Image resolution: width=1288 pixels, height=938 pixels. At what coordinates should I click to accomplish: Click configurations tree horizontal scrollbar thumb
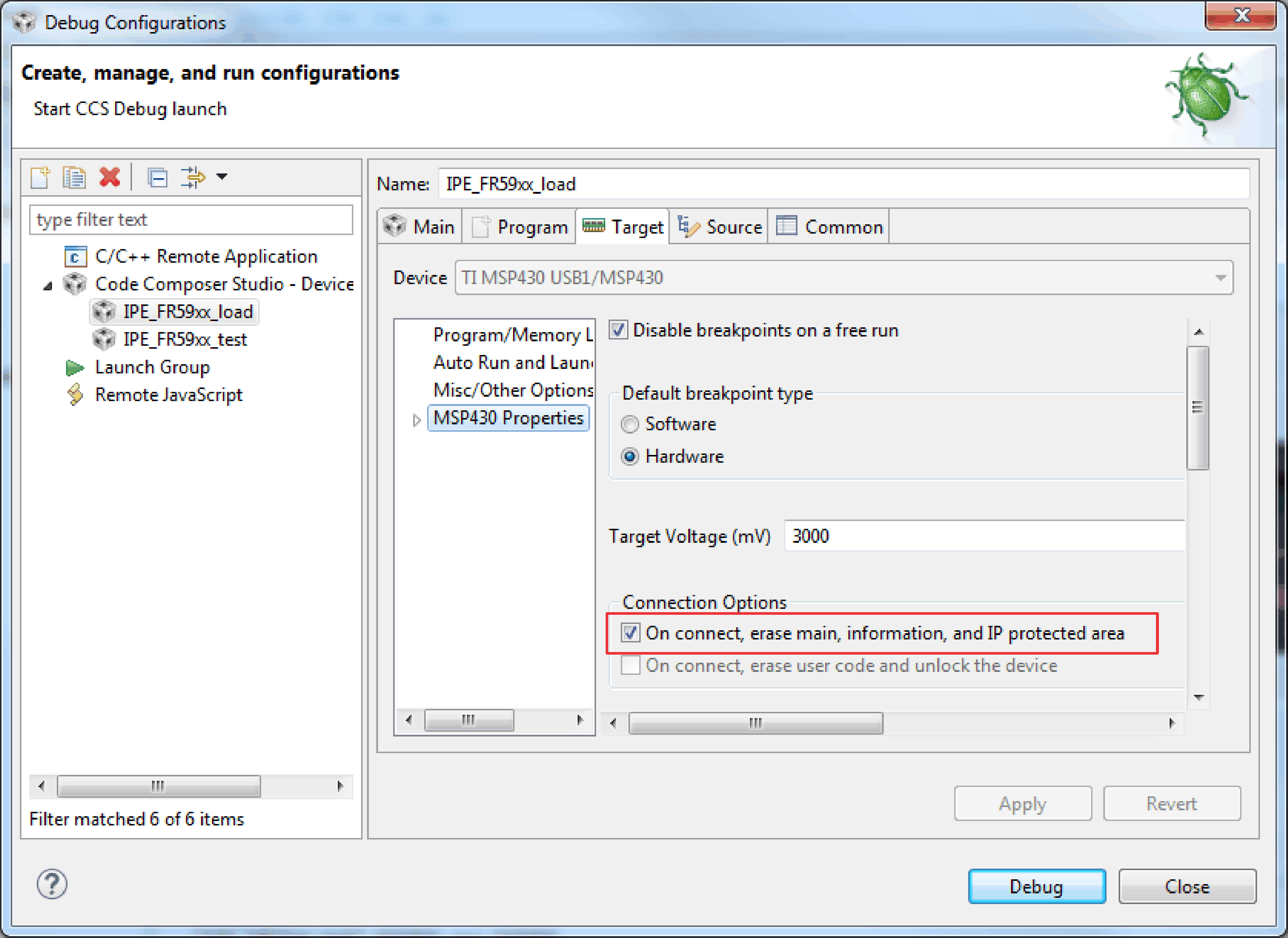tap(159, 787)
